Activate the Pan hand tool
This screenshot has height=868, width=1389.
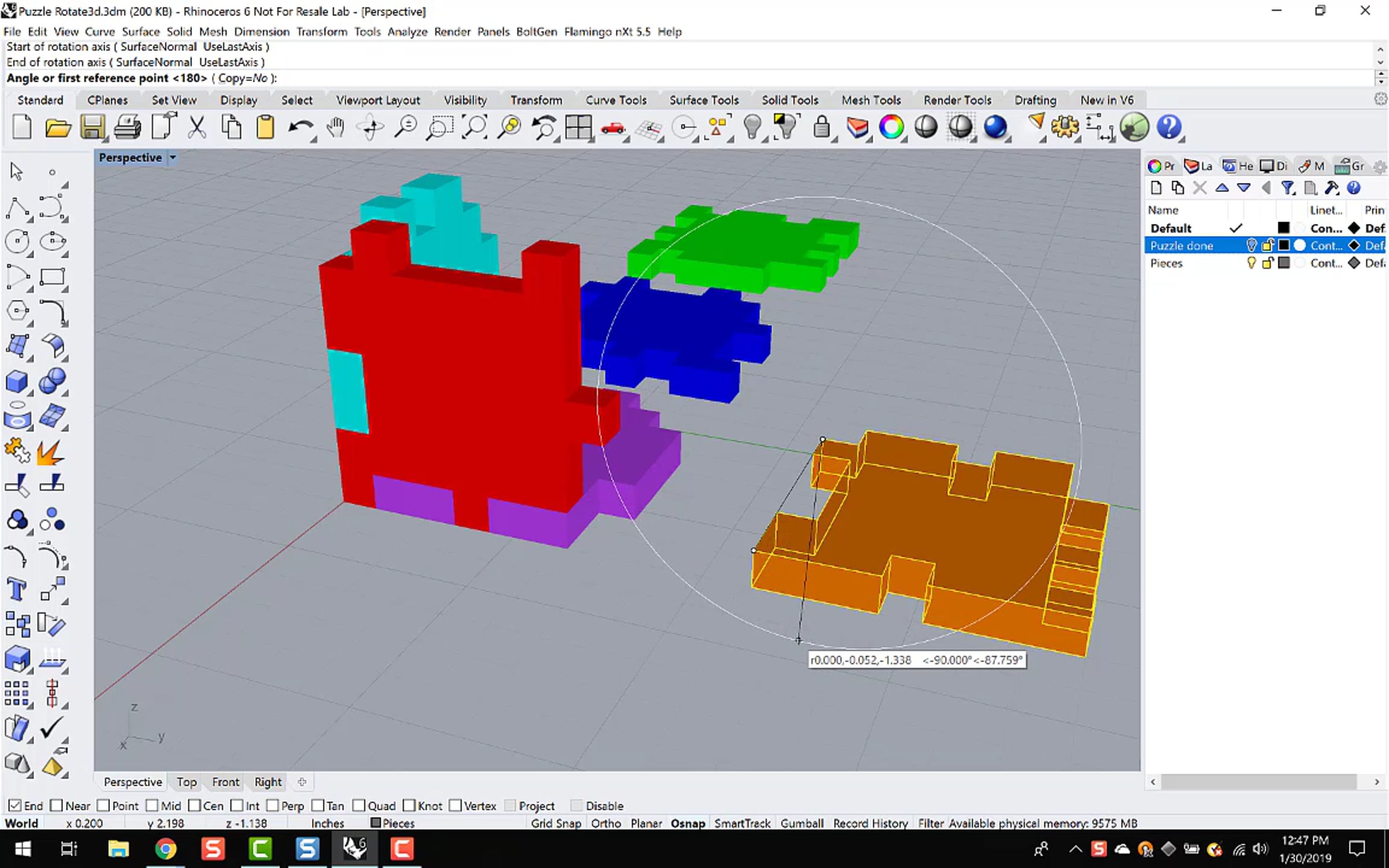pyautogui.click(x=336, y=127)
